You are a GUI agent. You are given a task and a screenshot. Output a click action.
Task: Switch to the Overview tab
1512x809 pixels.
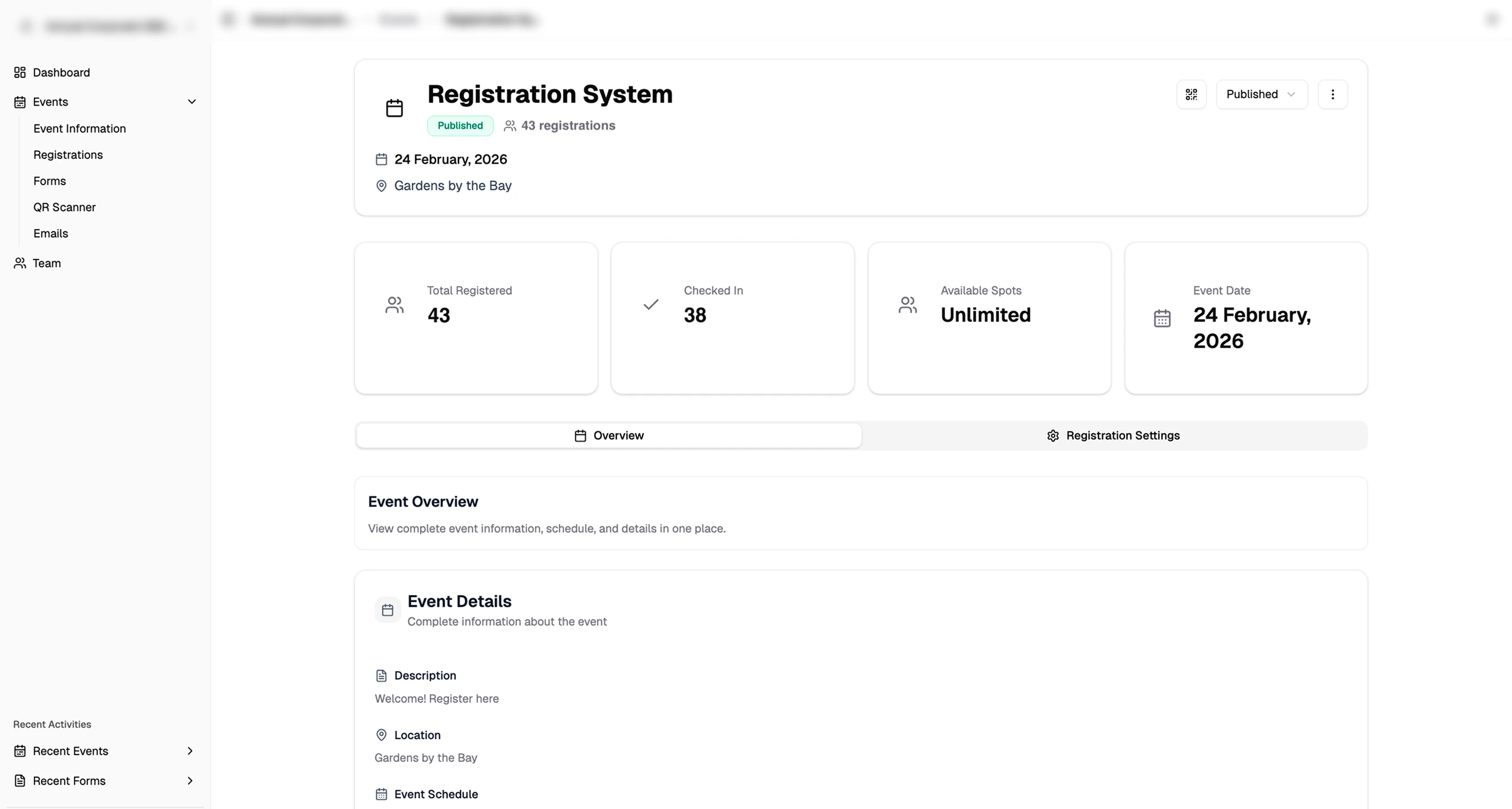pos(608,435)
